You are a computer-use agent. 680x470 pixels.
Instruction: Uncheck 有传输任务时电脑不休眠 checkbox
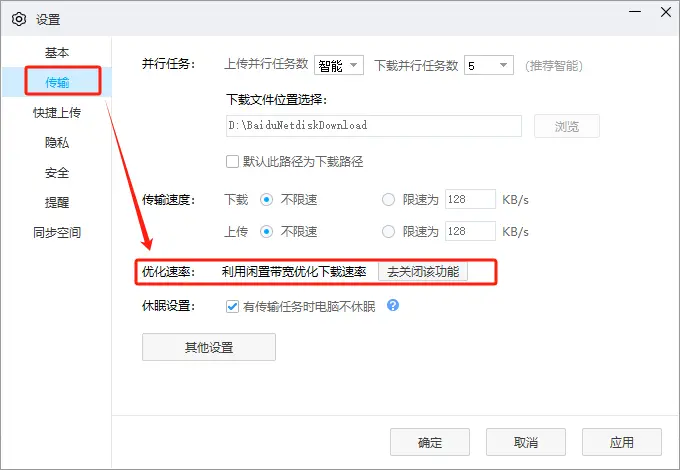click(x=232, y=307)
